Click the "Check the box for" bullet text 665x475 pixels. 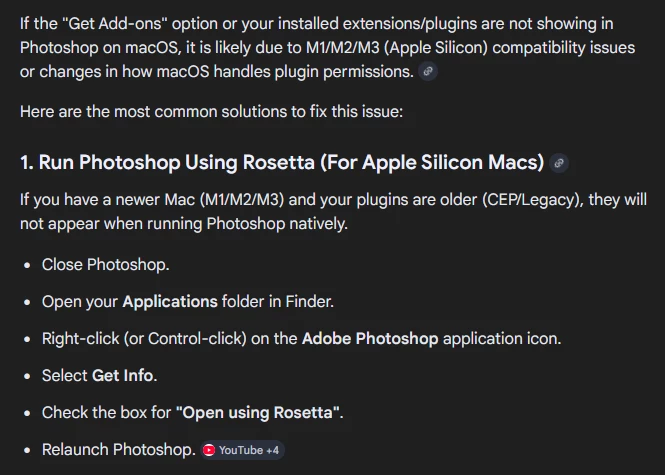(106, 412)
